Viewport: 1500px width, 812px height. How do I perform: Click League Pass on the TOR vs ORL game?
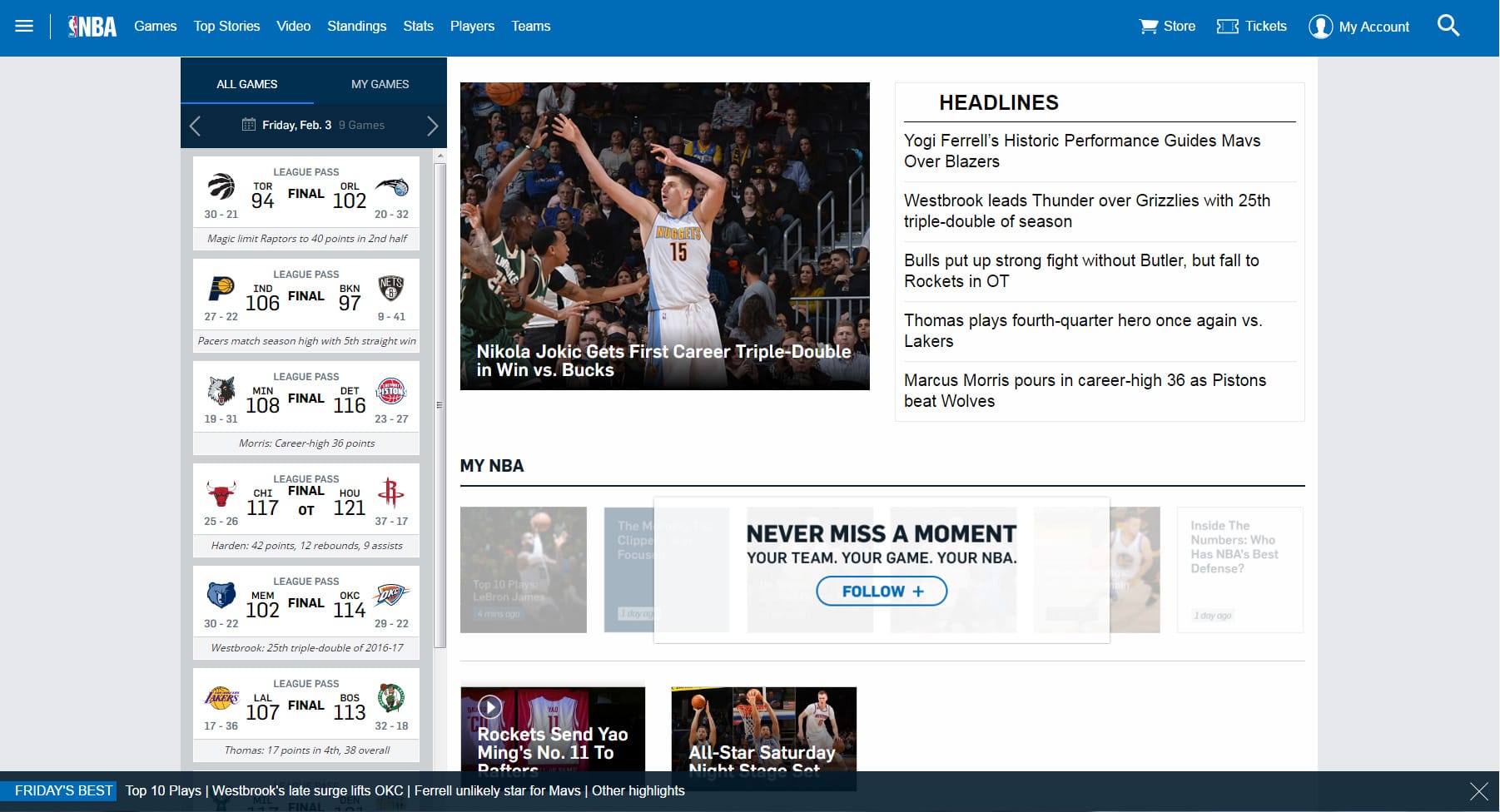(x=306, y=172)
